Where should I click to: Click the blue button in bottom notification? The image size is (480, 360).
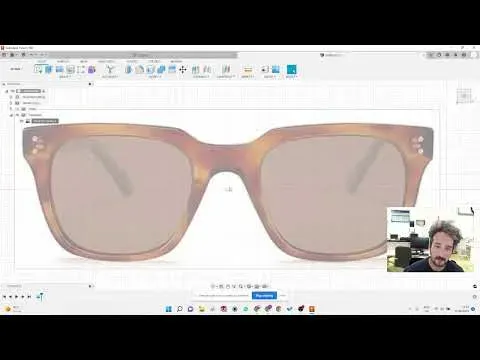(x=264, y=296)
